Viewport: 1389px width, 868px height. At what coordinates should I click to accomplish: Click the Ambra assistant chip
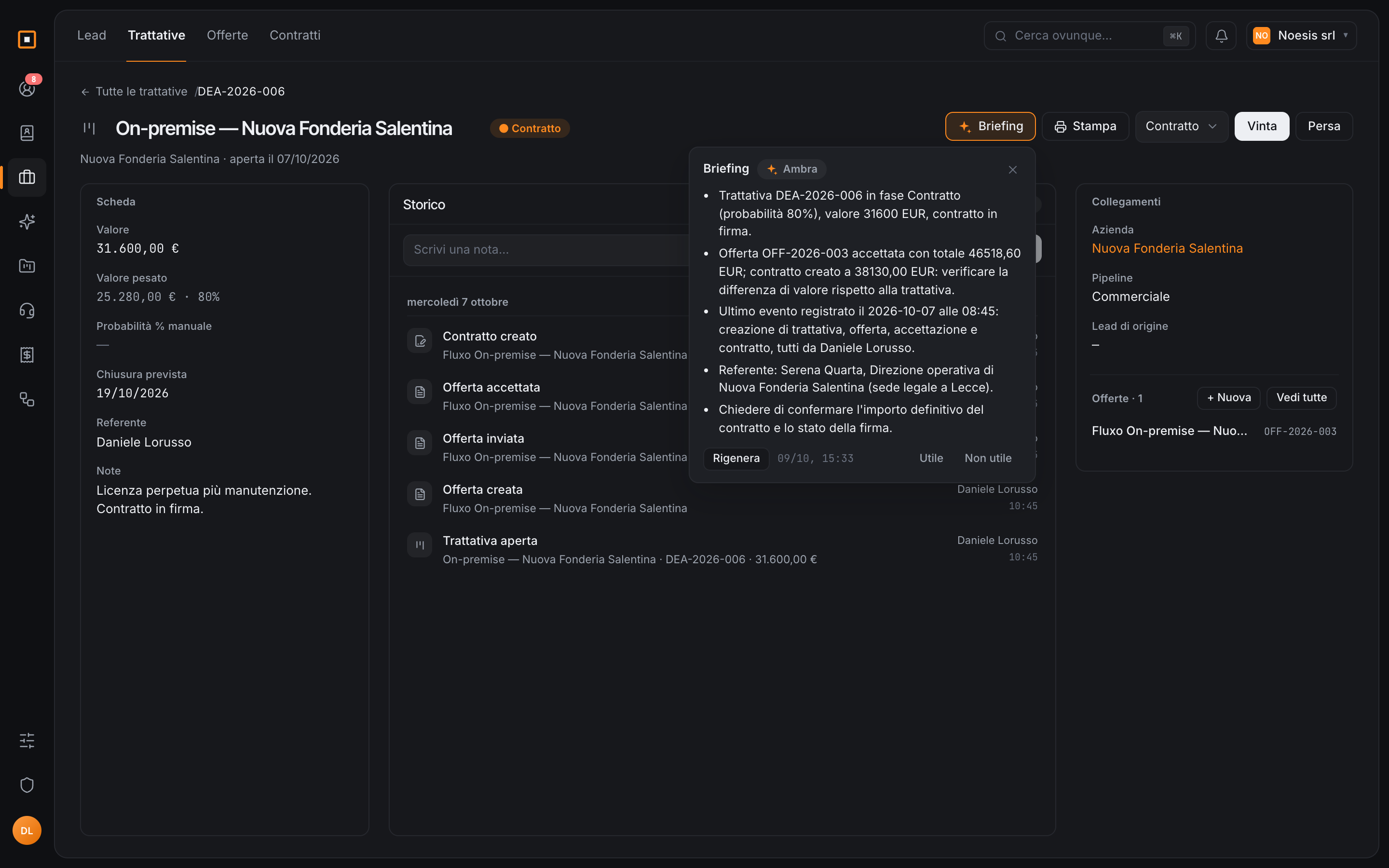tap(791, 169)
